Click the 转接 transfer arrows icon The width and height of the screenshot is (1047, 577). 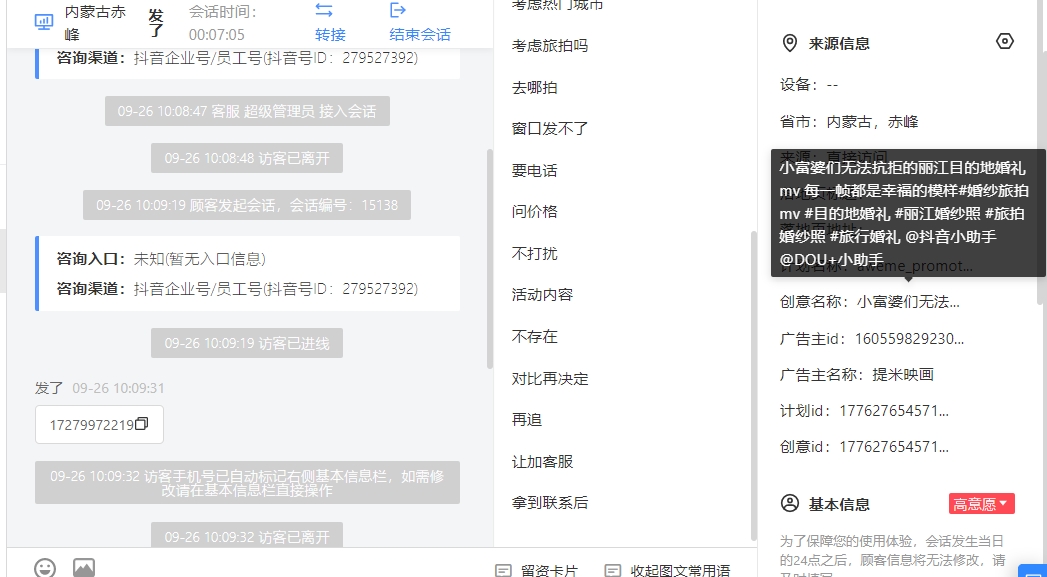(x=324, y=10)
